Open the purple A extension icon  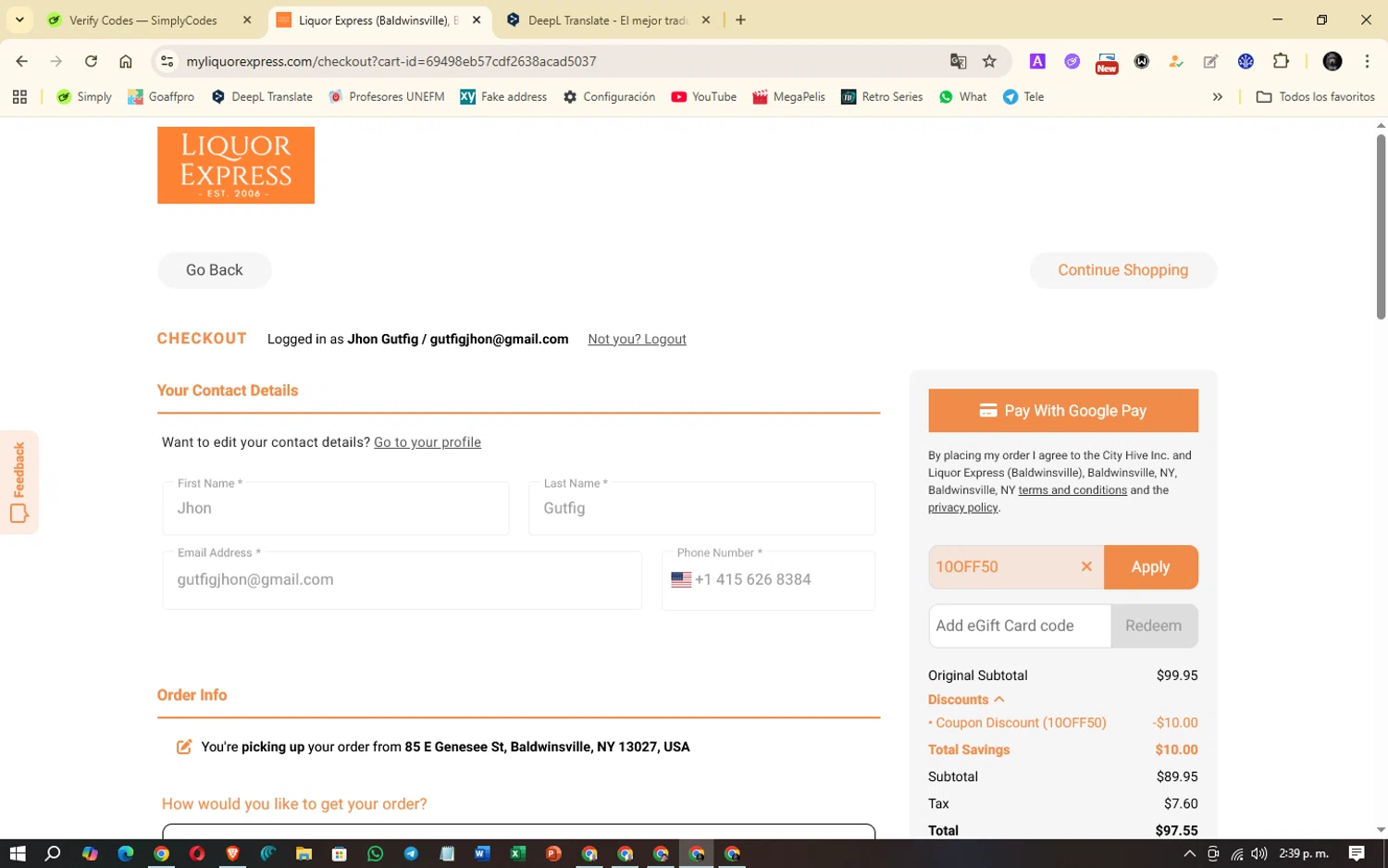point(1037,61)
